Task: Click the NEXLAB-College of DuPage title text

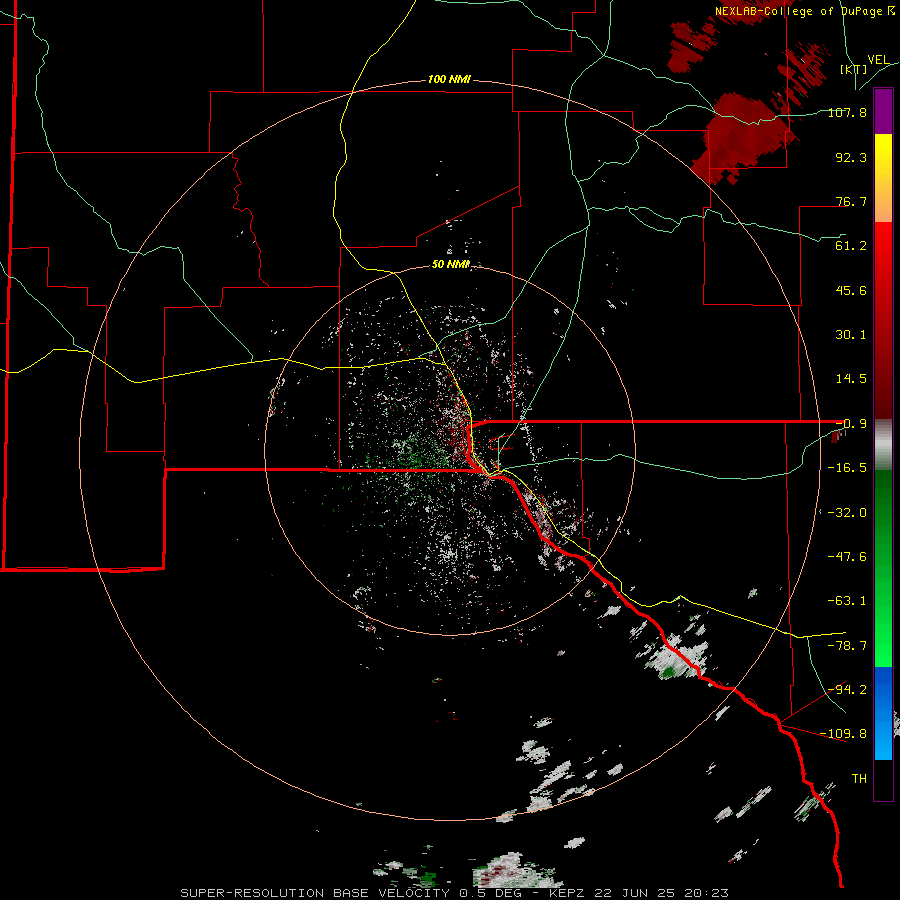Action: coord(804,11)
